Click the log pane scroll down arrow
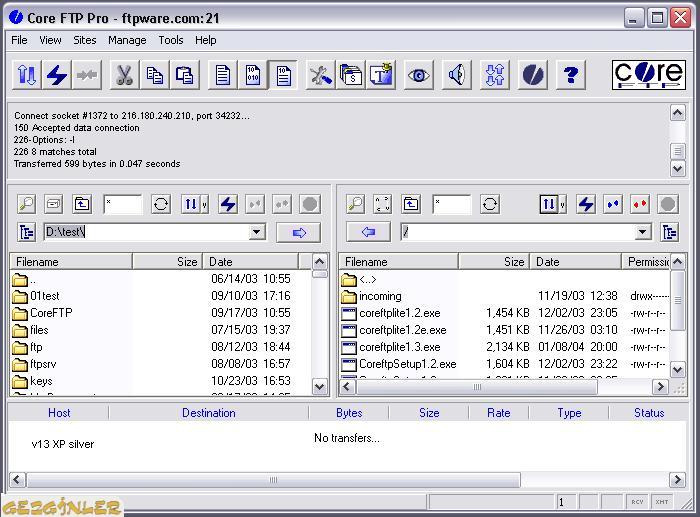The width and height of the screenshot is (700, 517). tap(678, 169)
